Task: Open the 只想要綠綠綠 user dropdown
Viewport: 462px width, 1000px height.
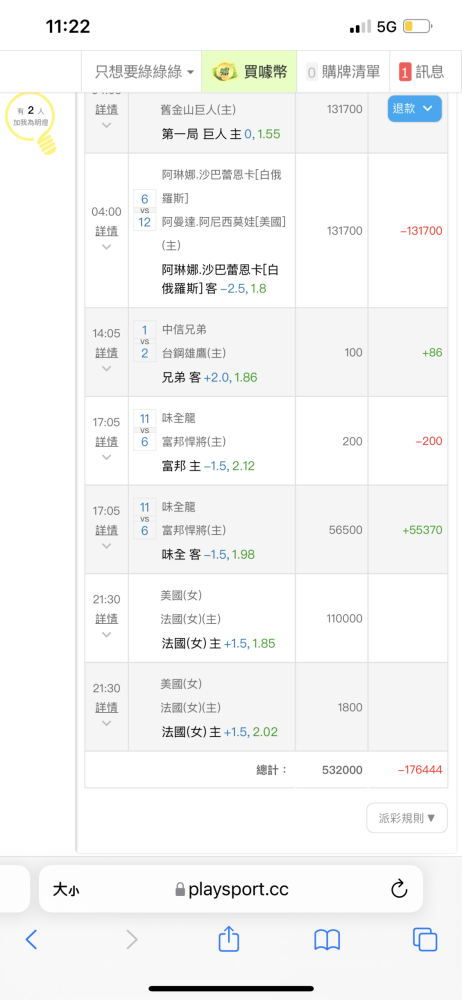Action: click(145, 71)
